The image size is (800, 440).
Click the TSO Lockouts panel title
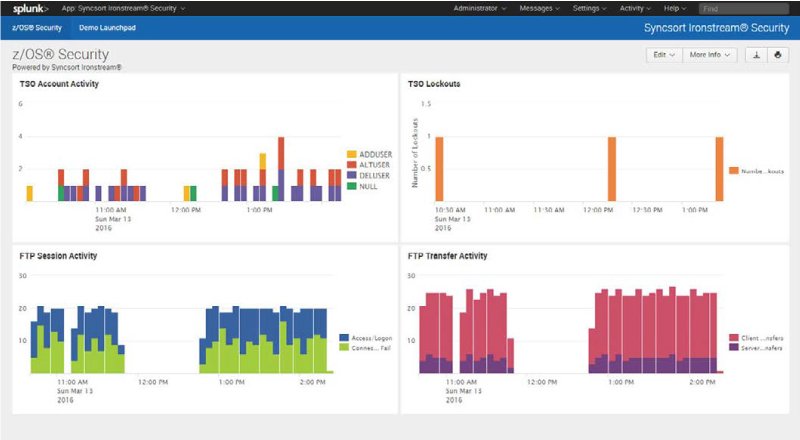pyautogui.click(x=434, y=84)
